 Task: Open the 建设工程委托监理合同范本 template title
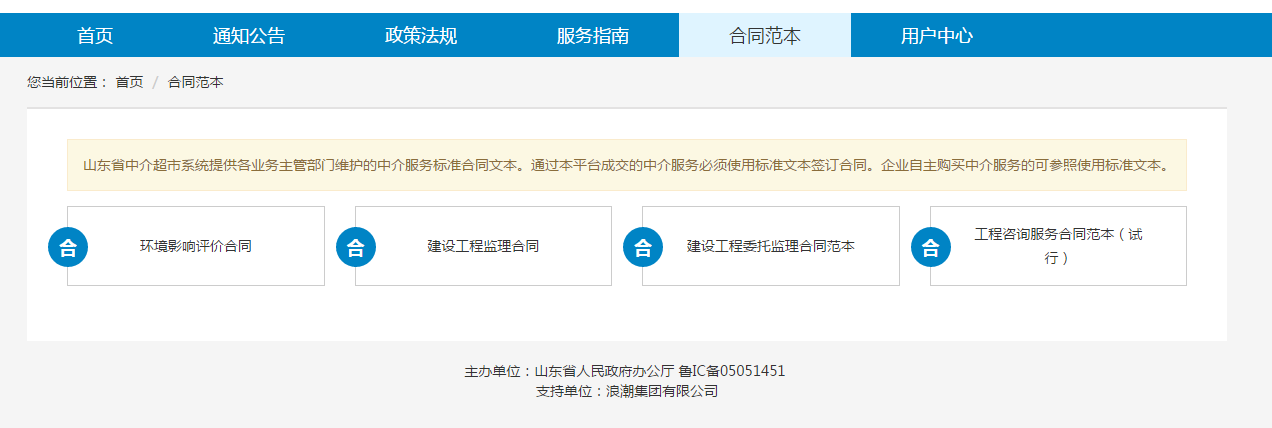[x=771, y=246]
